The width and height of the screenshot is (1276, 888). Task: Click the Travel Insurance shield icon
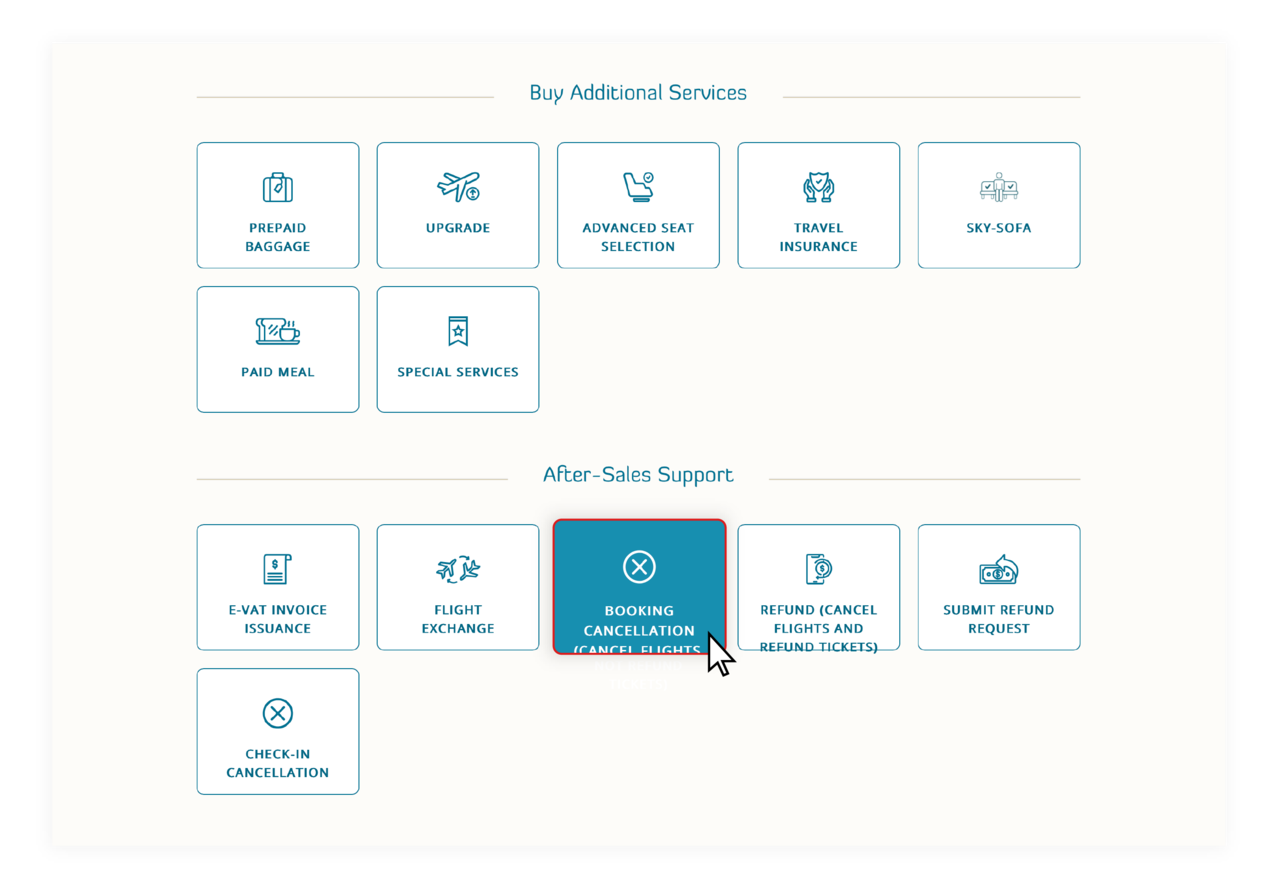(818, 187)
